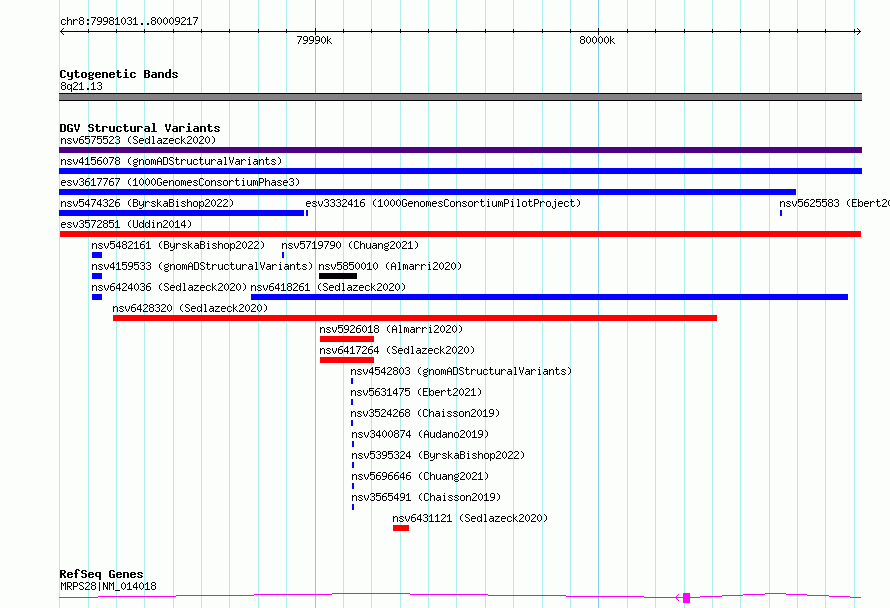Open the MRPS28|NM_014018 gene label
Viewport: 890px width, 608px height.
click(108, 586)
